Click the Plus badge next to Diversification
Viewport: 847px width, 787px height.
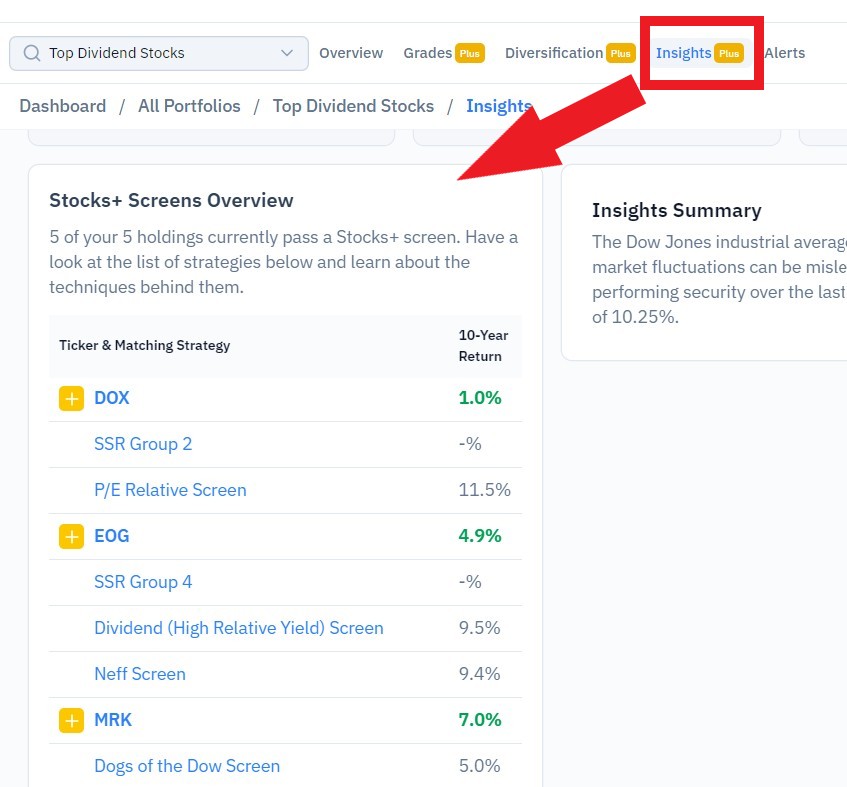coord(621,53)
